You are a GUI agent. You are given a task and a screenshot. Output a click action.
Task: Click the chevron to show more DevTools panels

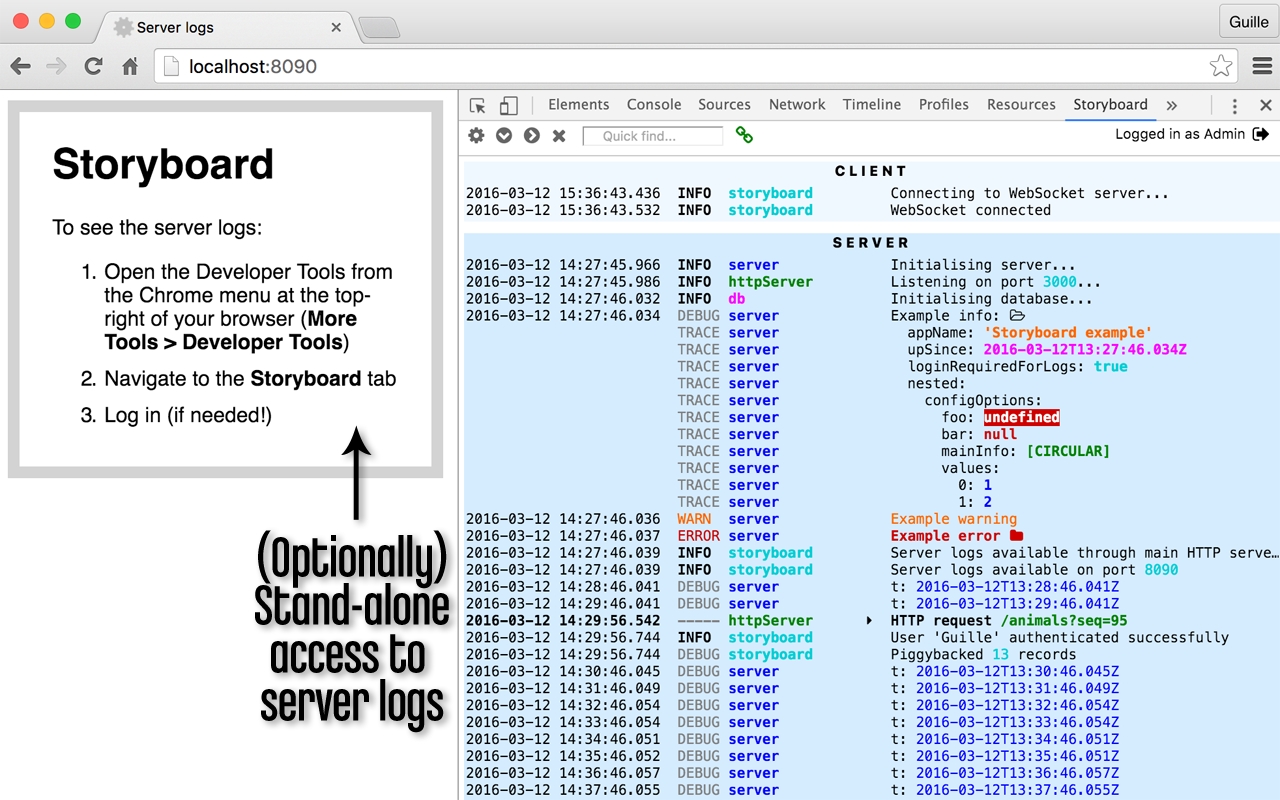[x=1172, y=104]
